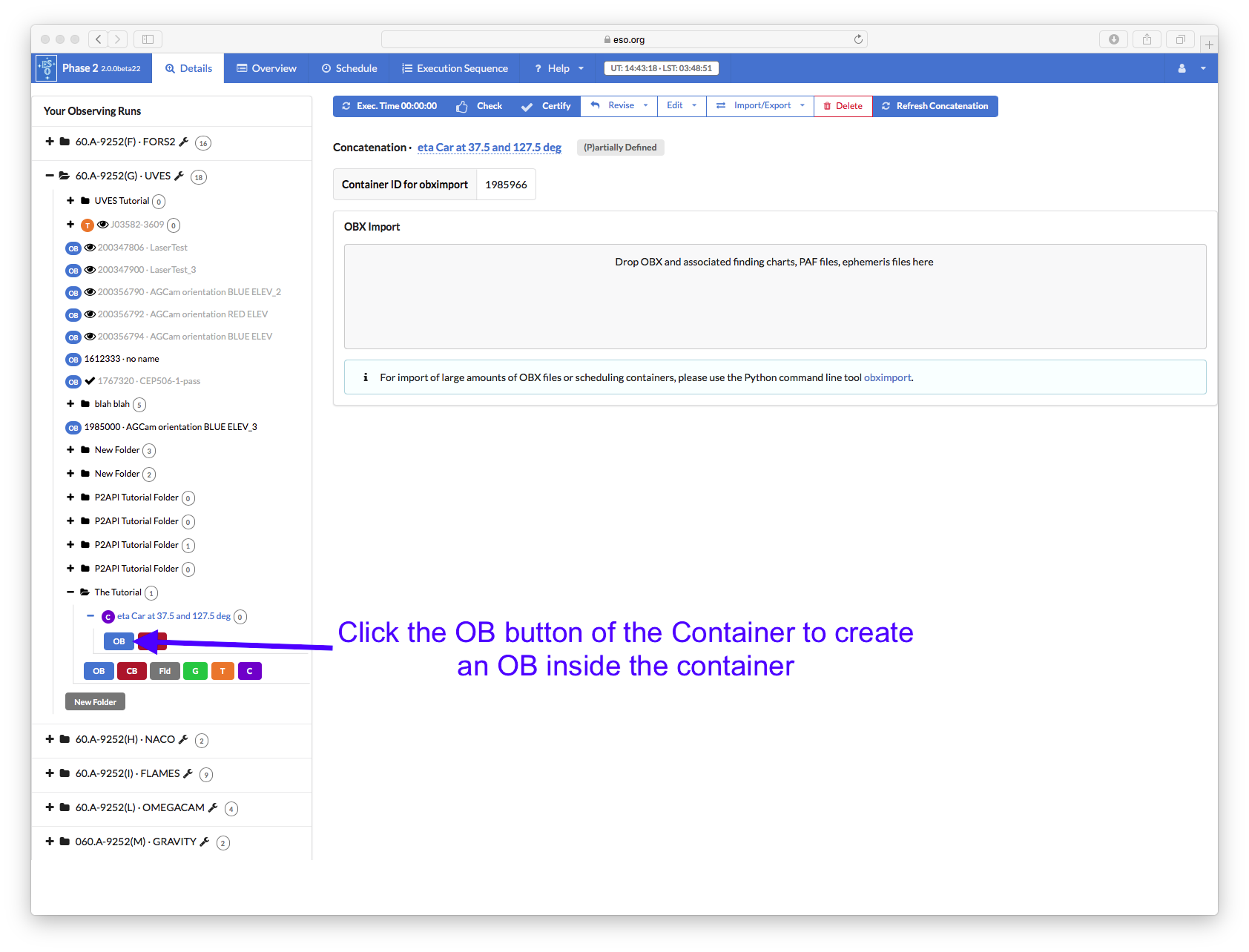This screenshot has height=952, width=1249.
Task: Click the user account icon in navbar
Action: click(1182, 68)
